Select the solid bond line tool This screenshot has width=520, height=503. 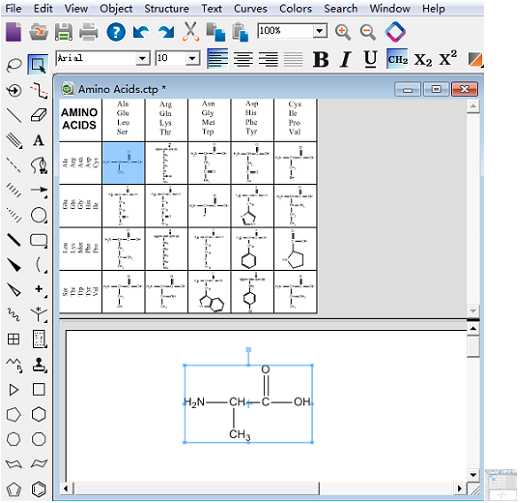pyautogui.click(x=14, y=115)
